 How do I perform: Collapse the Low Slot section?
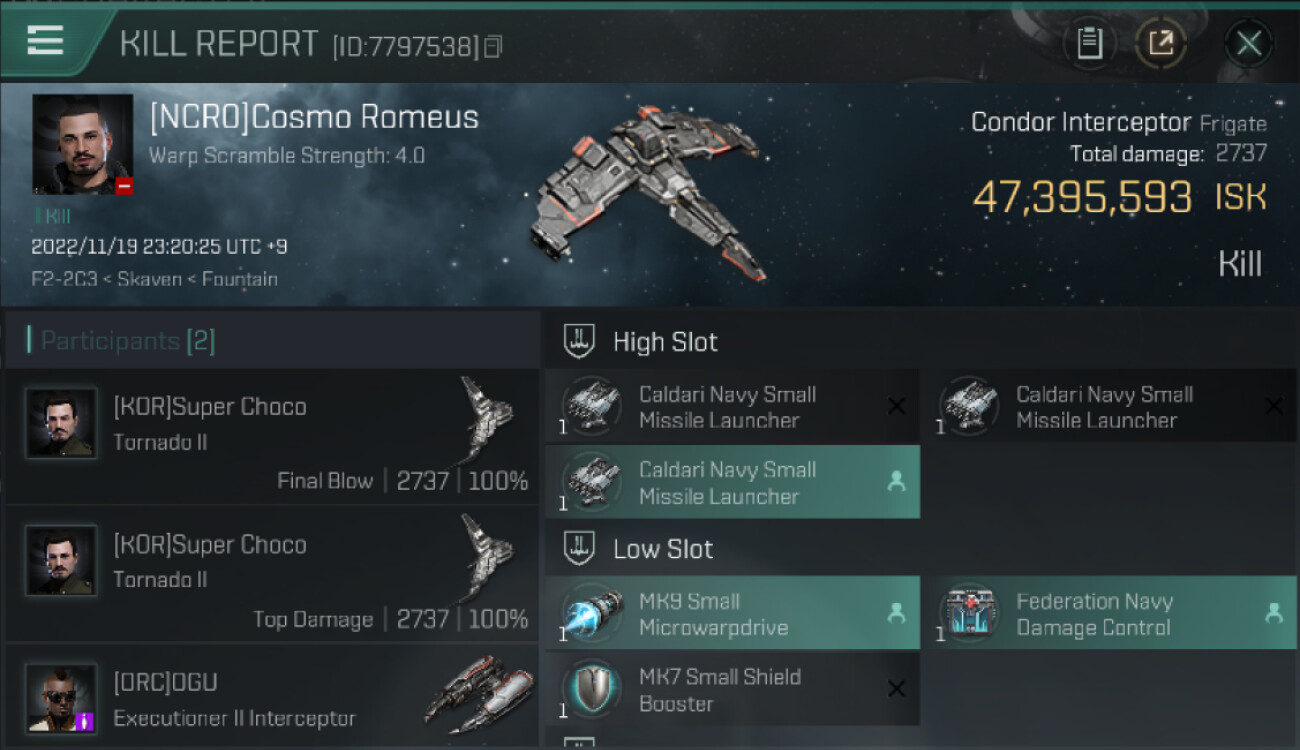(663, 549)
